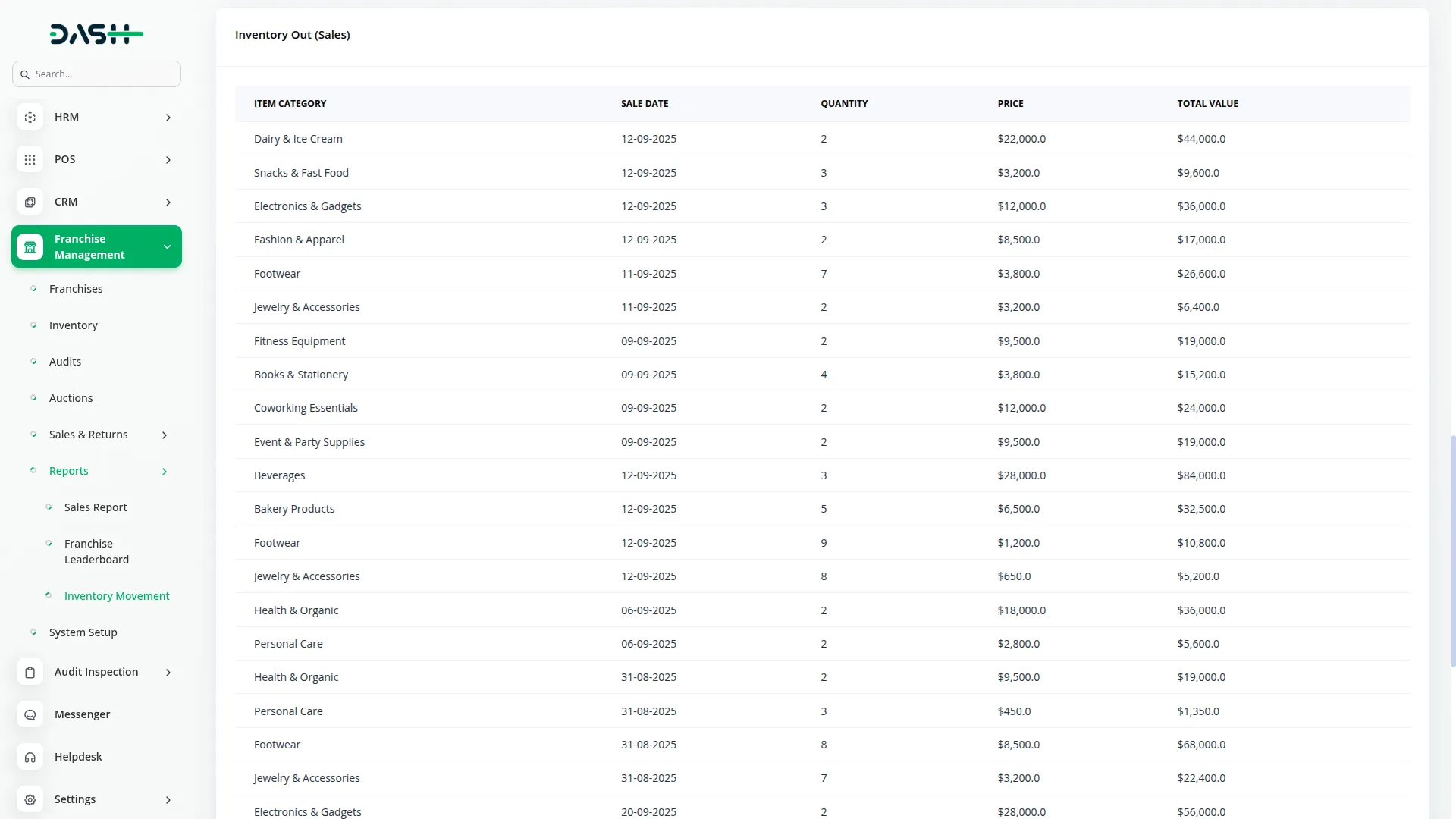The image size is (1456, 819).
Task: Click the POS grid icon
Action: pos(30,160)
